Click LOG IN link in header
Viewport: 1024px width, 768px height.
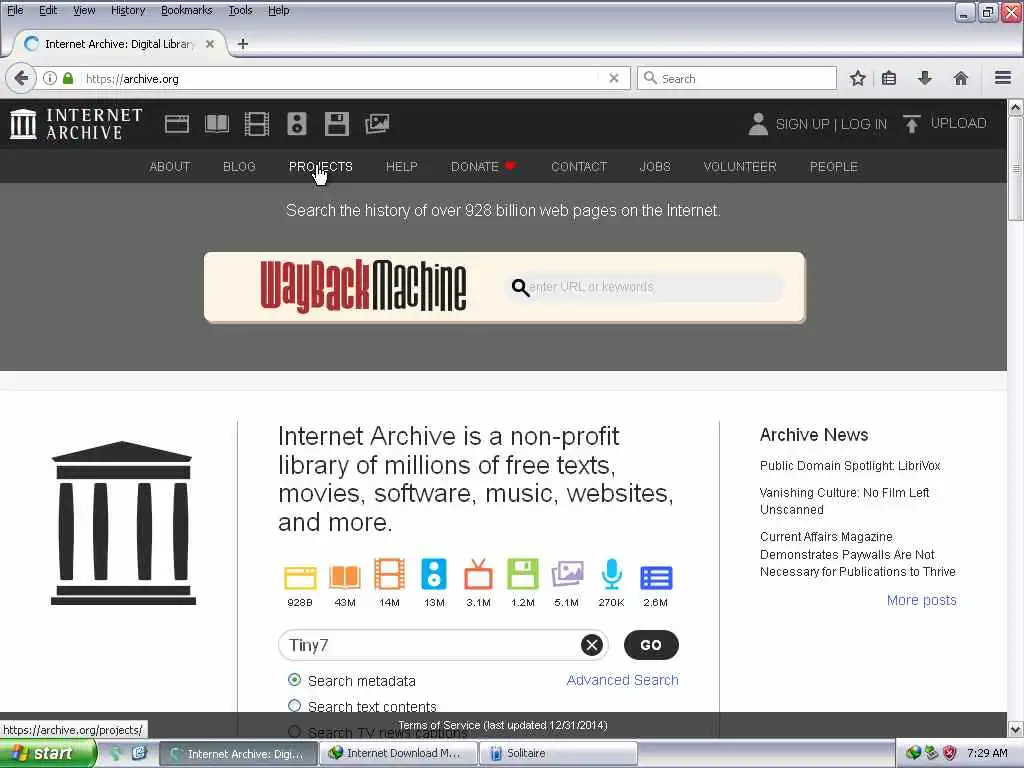tap(863, 124)
